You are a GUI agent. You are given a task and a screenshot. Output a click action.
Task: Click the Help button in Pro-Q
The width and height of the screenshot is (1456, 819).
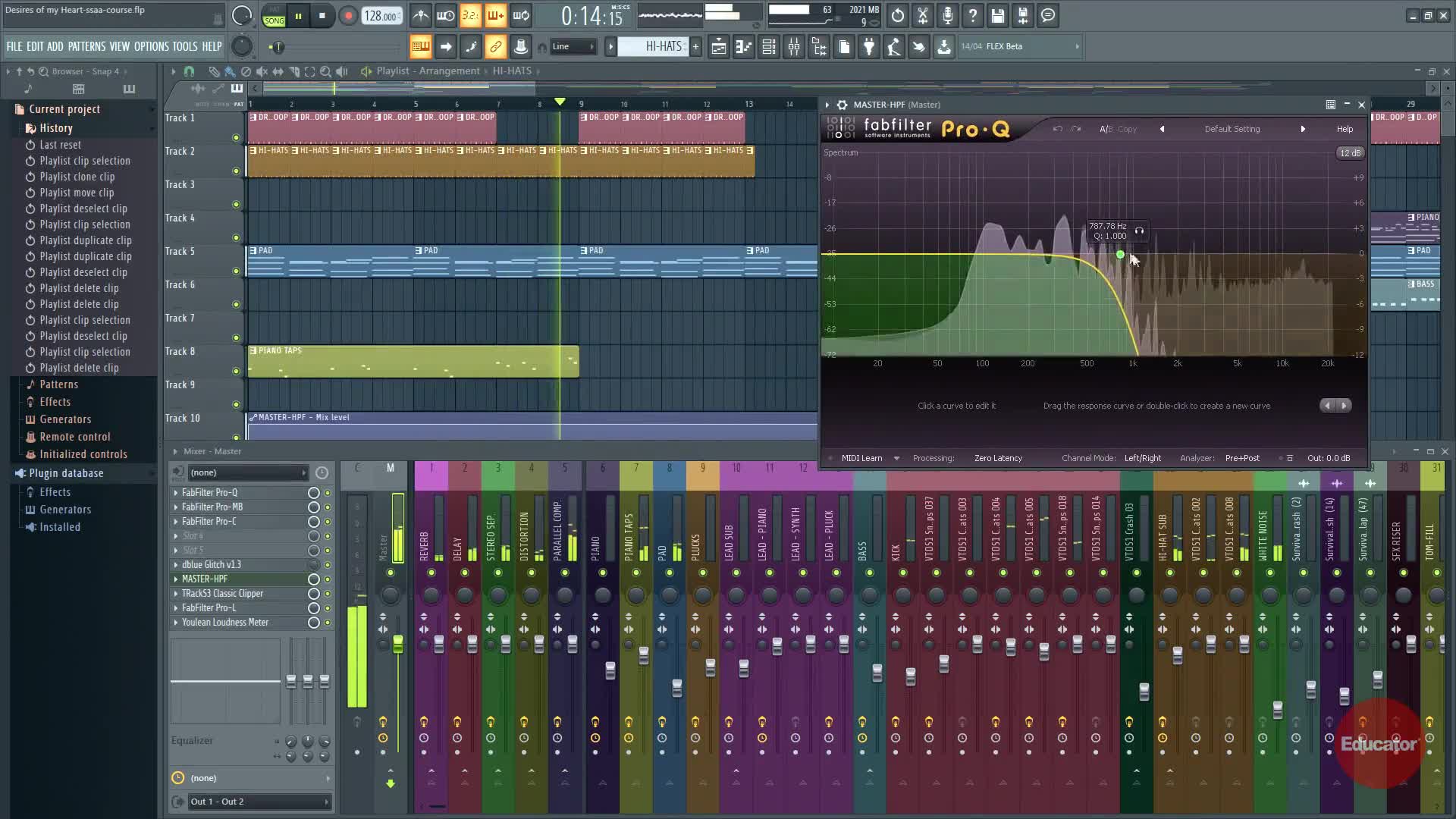1344,129
